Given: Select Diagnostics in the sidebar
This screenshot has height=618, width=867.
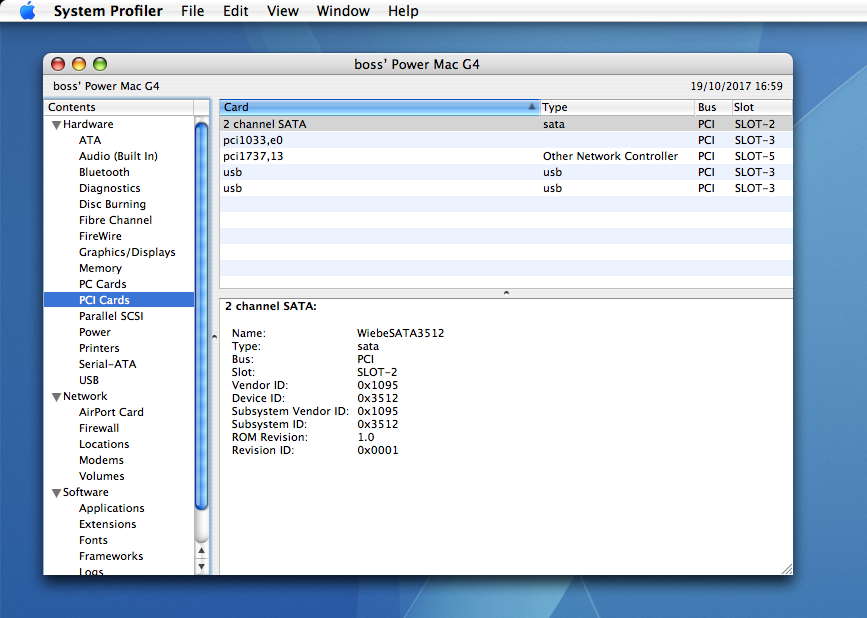Looking at the screenshot, I should (x=109, y=188).
